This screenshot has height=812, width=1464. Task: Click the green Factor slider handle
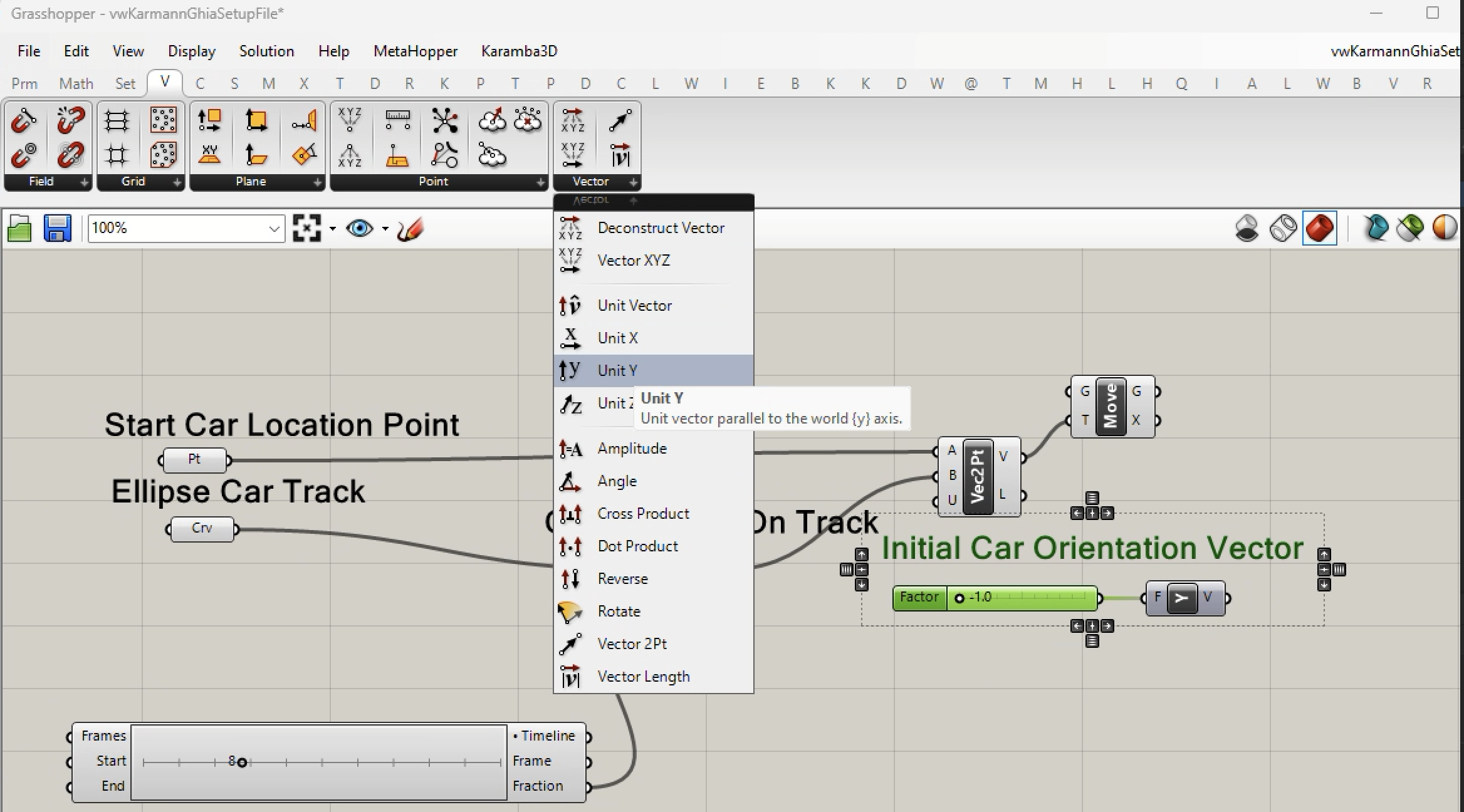point(959,598)
